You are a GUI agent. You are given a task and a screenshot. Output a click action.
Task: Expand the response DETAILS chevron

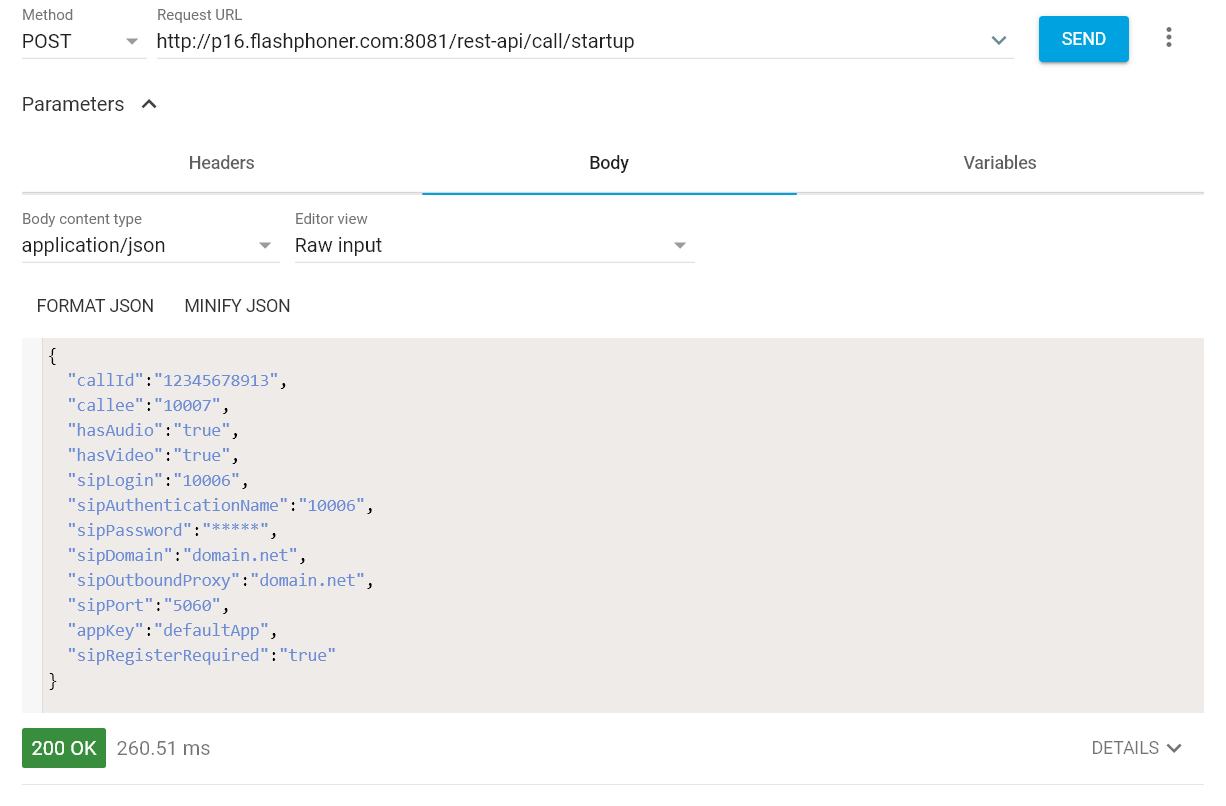[1174, 748]
